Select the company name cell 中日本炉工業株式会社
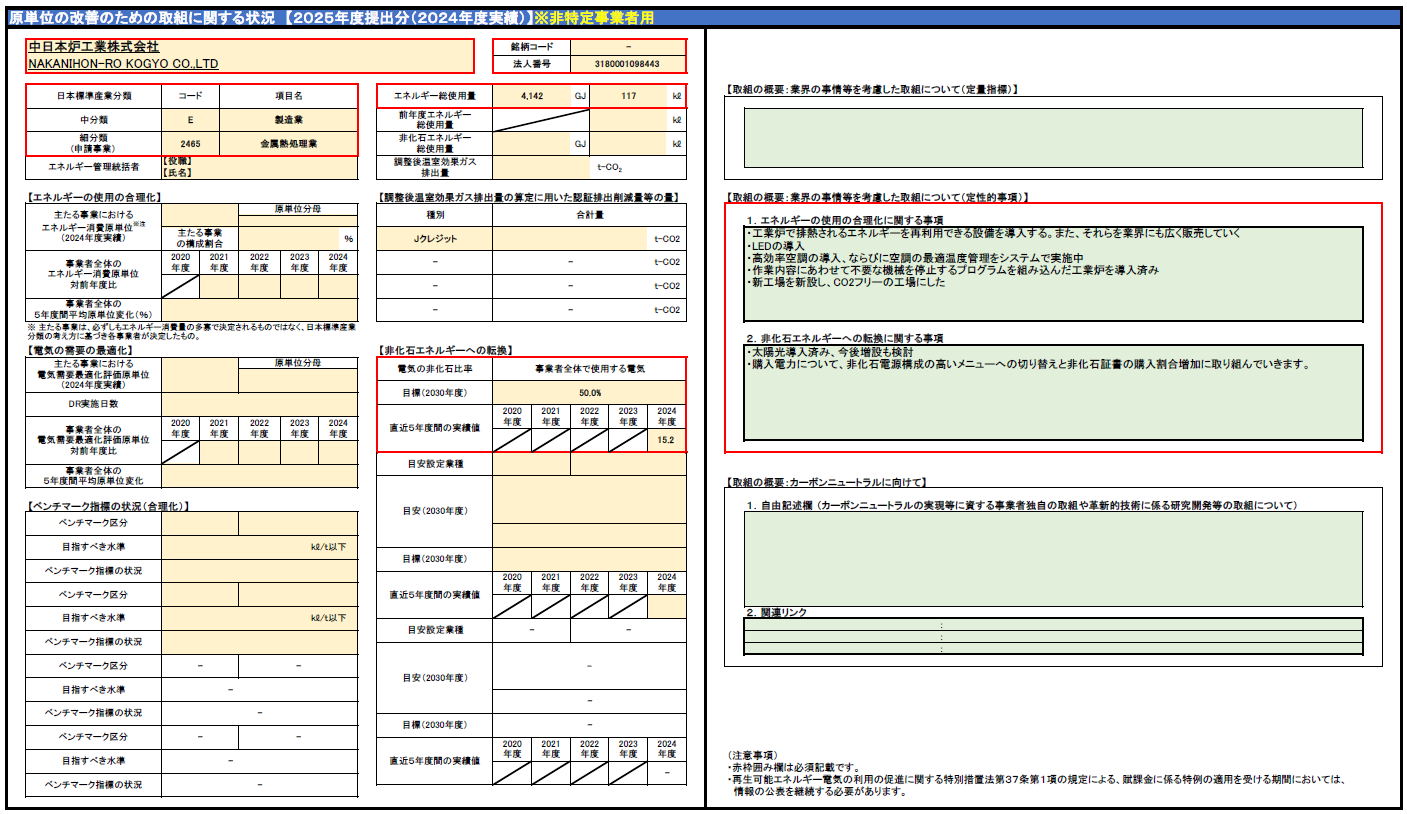This screenshot has width=1407, height=814. pos(250,47)
